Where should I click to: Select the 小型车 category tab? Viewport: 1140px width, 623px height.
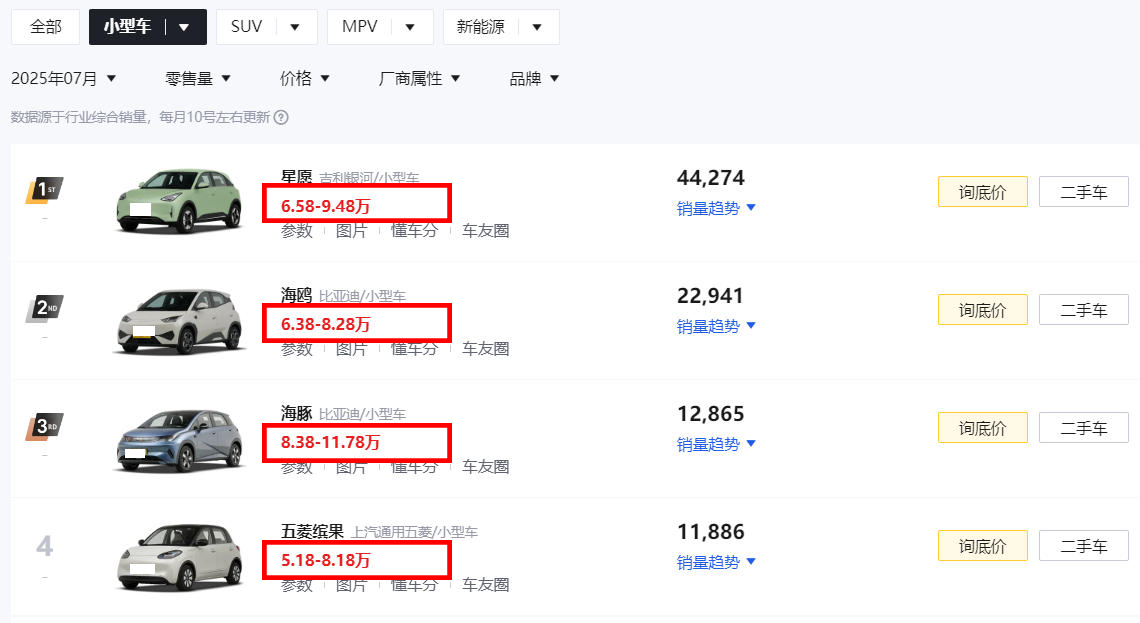click(x=127, y=27)
